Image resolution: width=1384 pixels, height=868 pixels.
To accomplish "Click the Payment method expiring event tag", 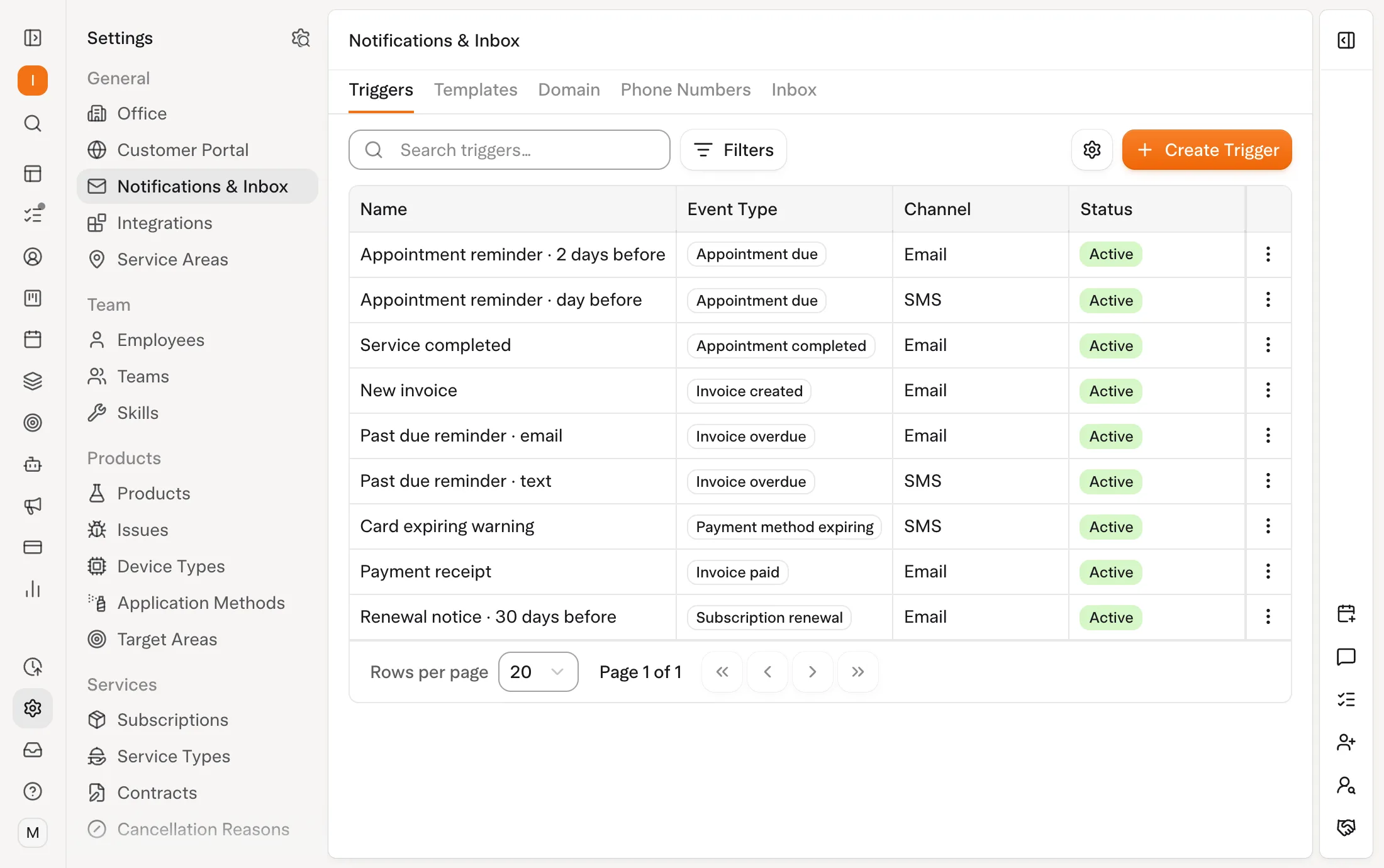I will 784,527.
